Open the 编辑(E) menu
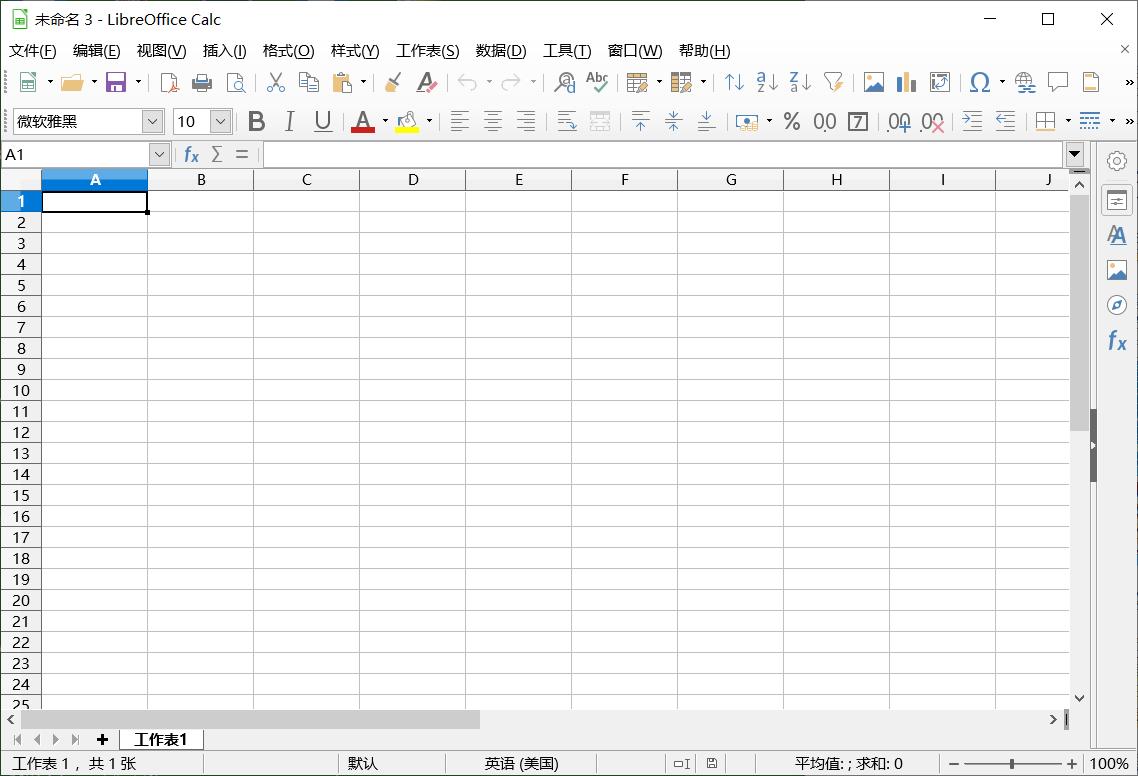 (x=97, y=51)
